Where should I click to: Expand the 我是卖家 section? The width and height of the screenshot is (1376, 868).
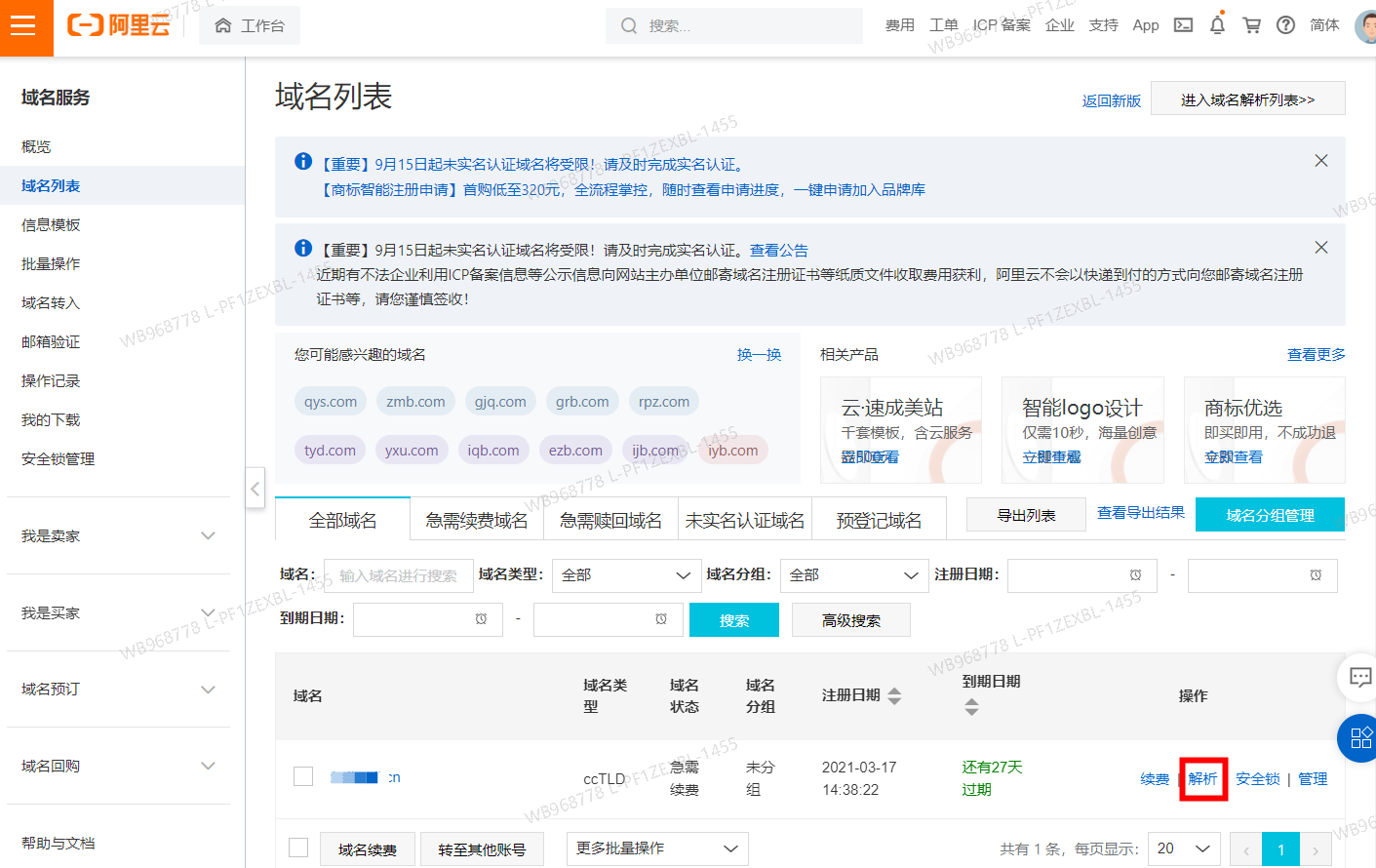click(x=119, y=535)
